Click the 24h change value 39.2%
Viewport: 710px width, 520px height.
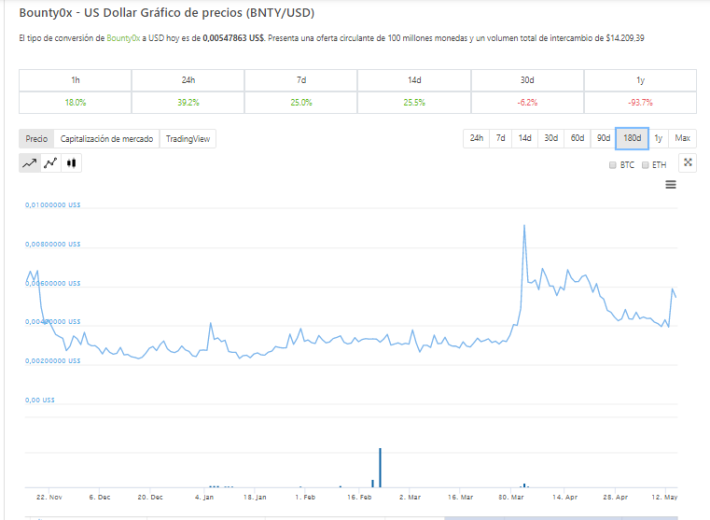click(x=188, y=102)
